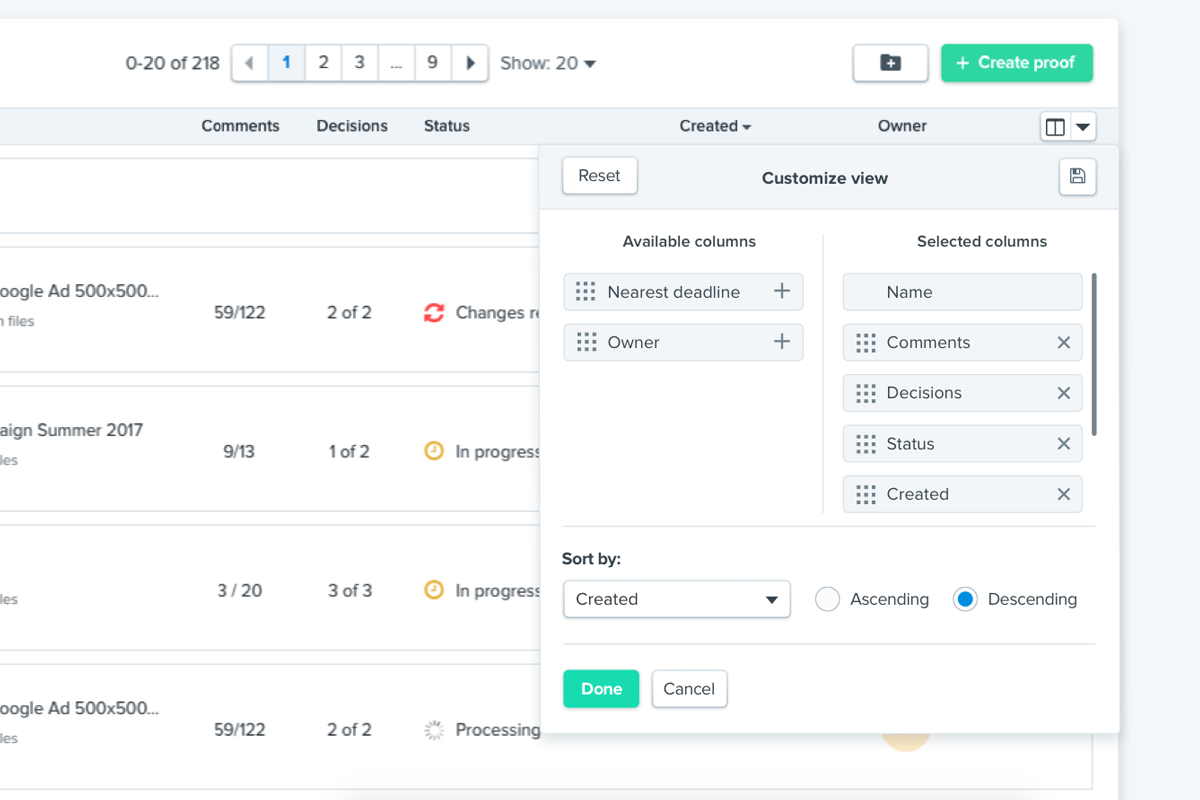Save the customized view using floppy disk icon
The image size is (1200, 800).
pos(1077,176)
